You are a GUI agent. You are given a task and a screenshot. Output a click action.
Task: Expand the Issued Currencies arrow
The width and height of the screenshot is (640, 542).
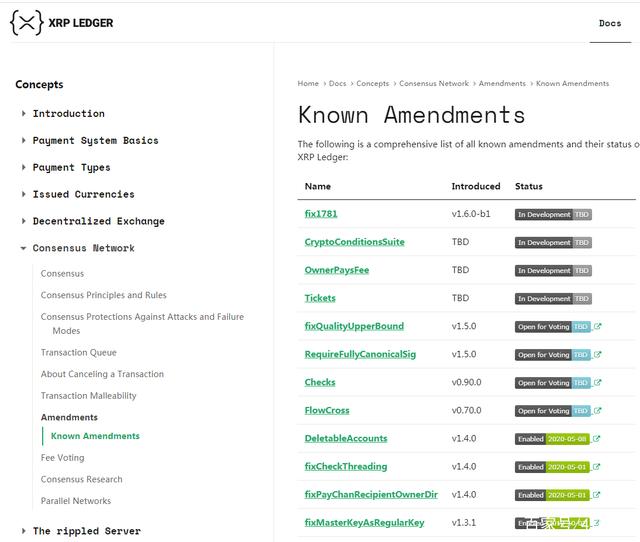[x=23, y=194]
